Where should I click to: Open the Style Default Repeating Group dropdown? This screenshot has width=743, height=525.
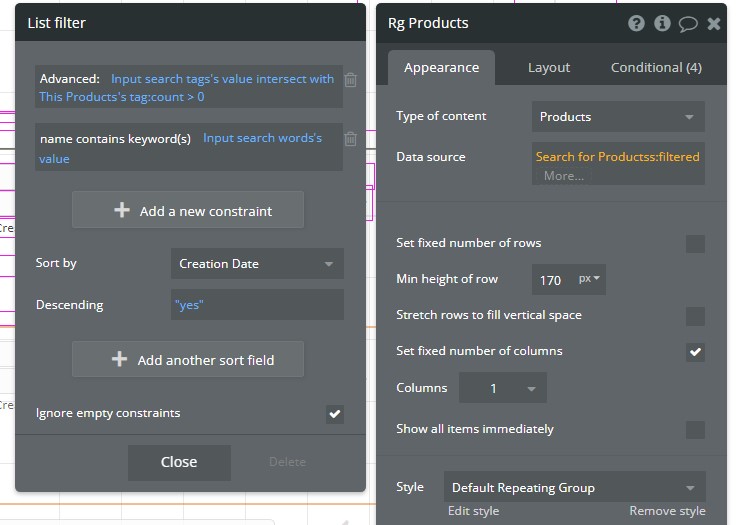tap(574, 488)
